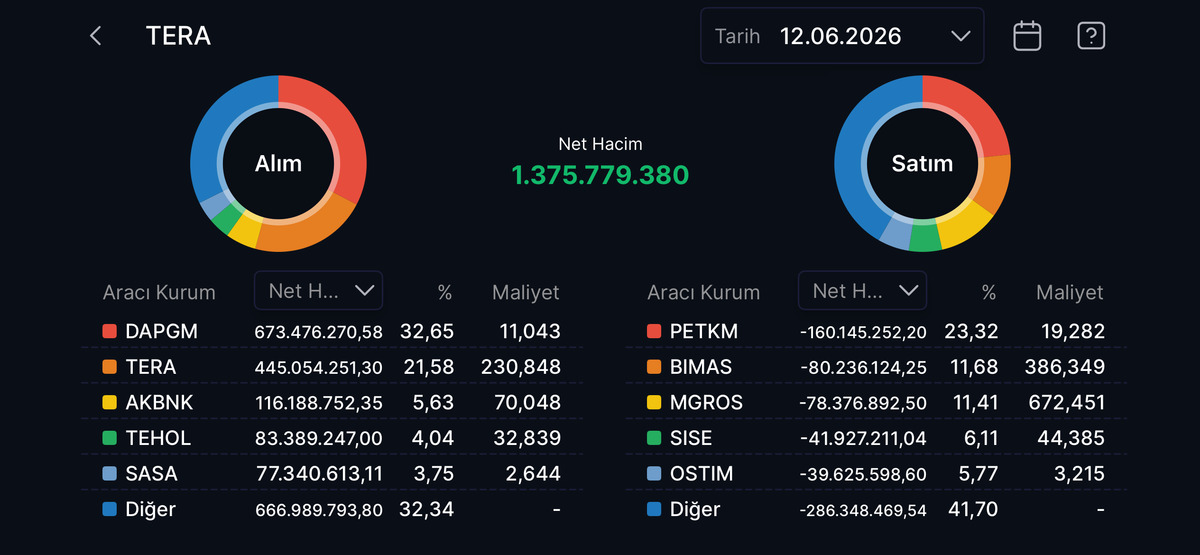
Task: Click the PETKM red color swatch
Action: (654, 331)
